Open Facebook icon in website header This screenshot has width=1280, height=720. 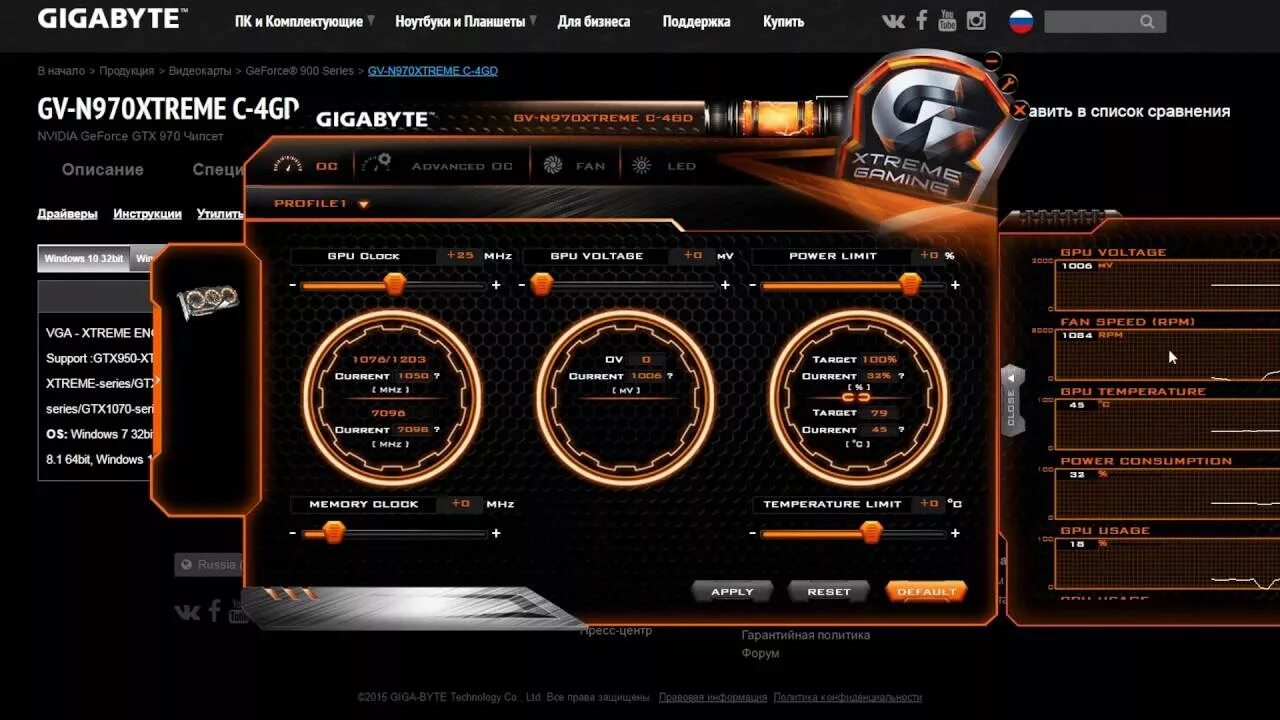coord(921,21)
